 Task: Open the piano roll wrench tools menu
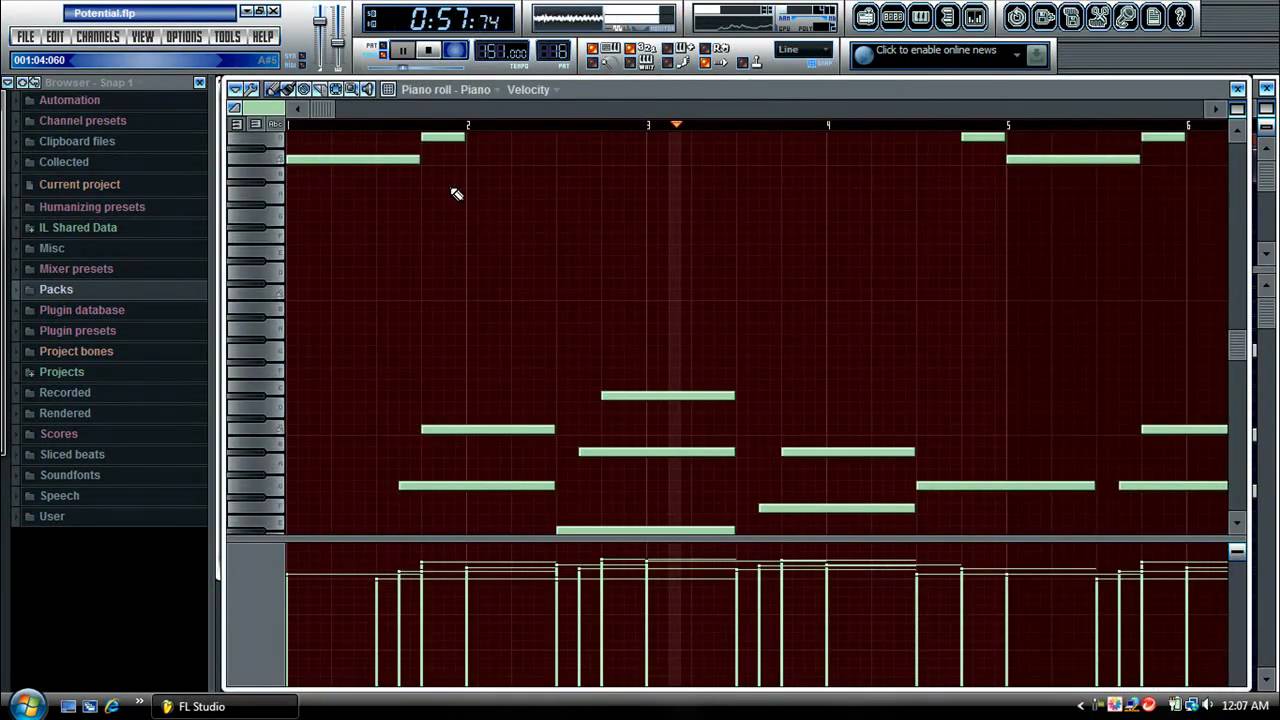coord(251,89)
